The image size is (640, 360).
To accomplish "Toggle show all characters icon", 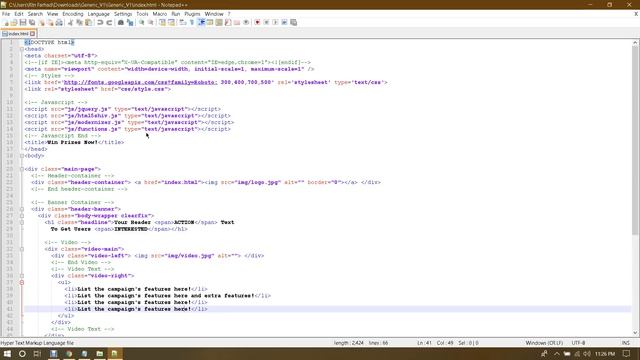I will tap(192, 22).
